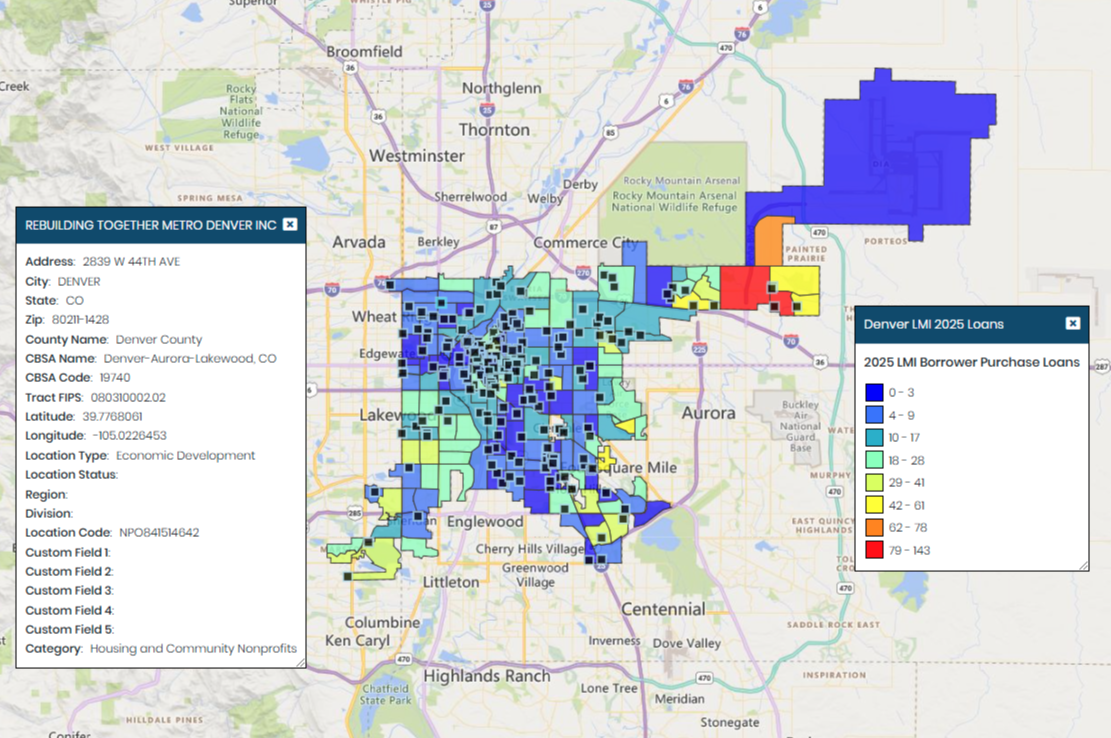1111x738 pixels.
Task: Click the Buckley Air National Guard Base label
Action: [x=801, y=426]
